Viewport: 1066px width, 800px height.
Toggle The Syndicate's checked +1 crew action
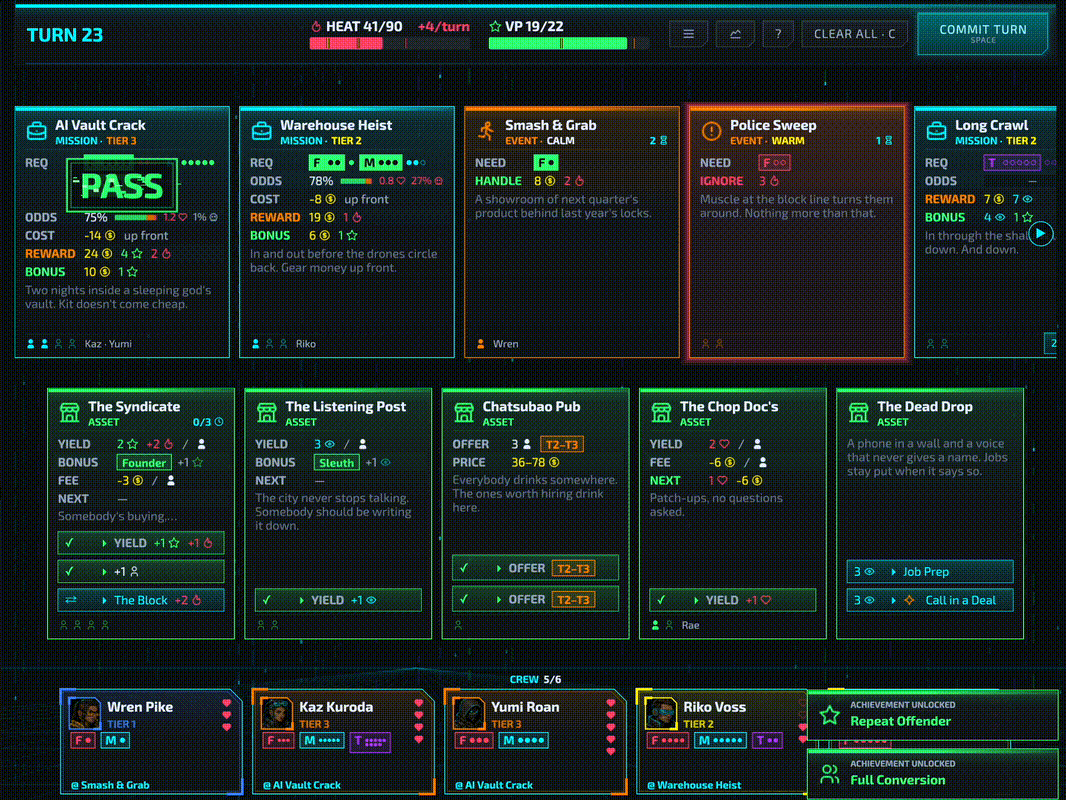pyautogui.click(x=141, y=572)
